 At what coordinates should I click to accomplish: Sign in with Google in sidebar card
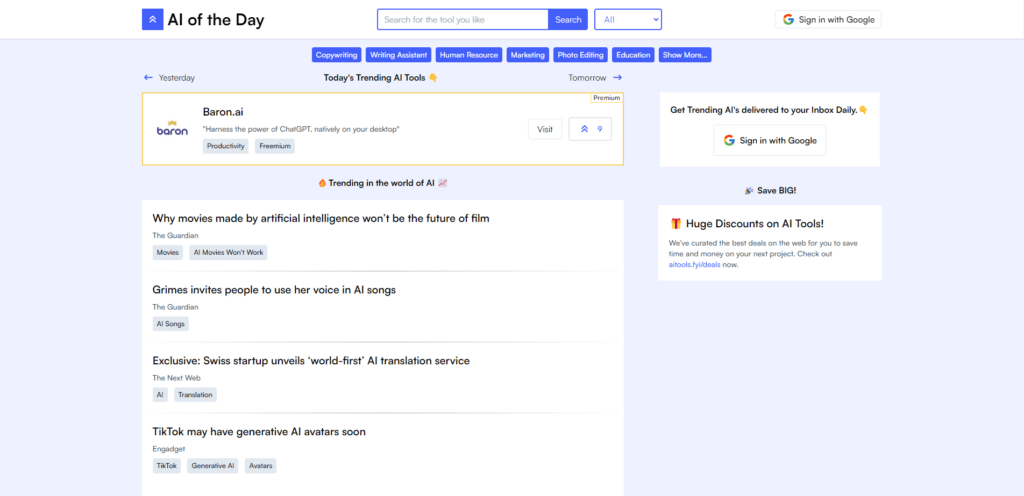769,141
